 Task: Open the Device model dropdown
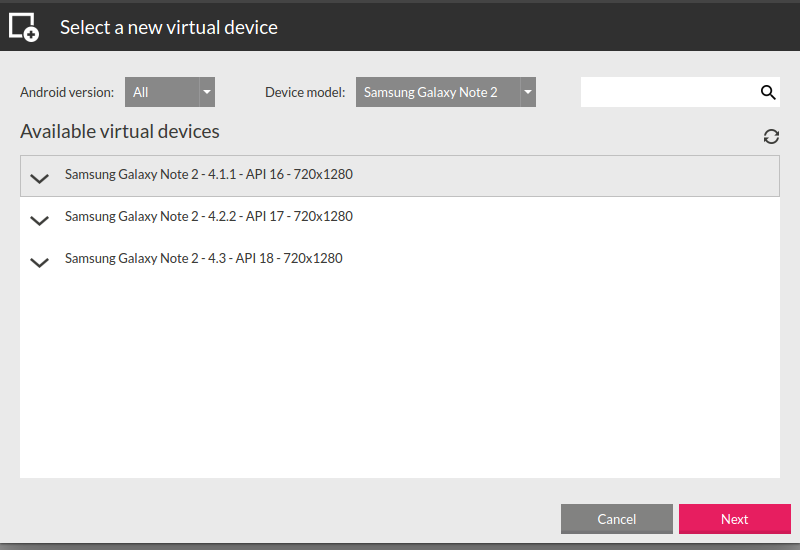(446, 92)
